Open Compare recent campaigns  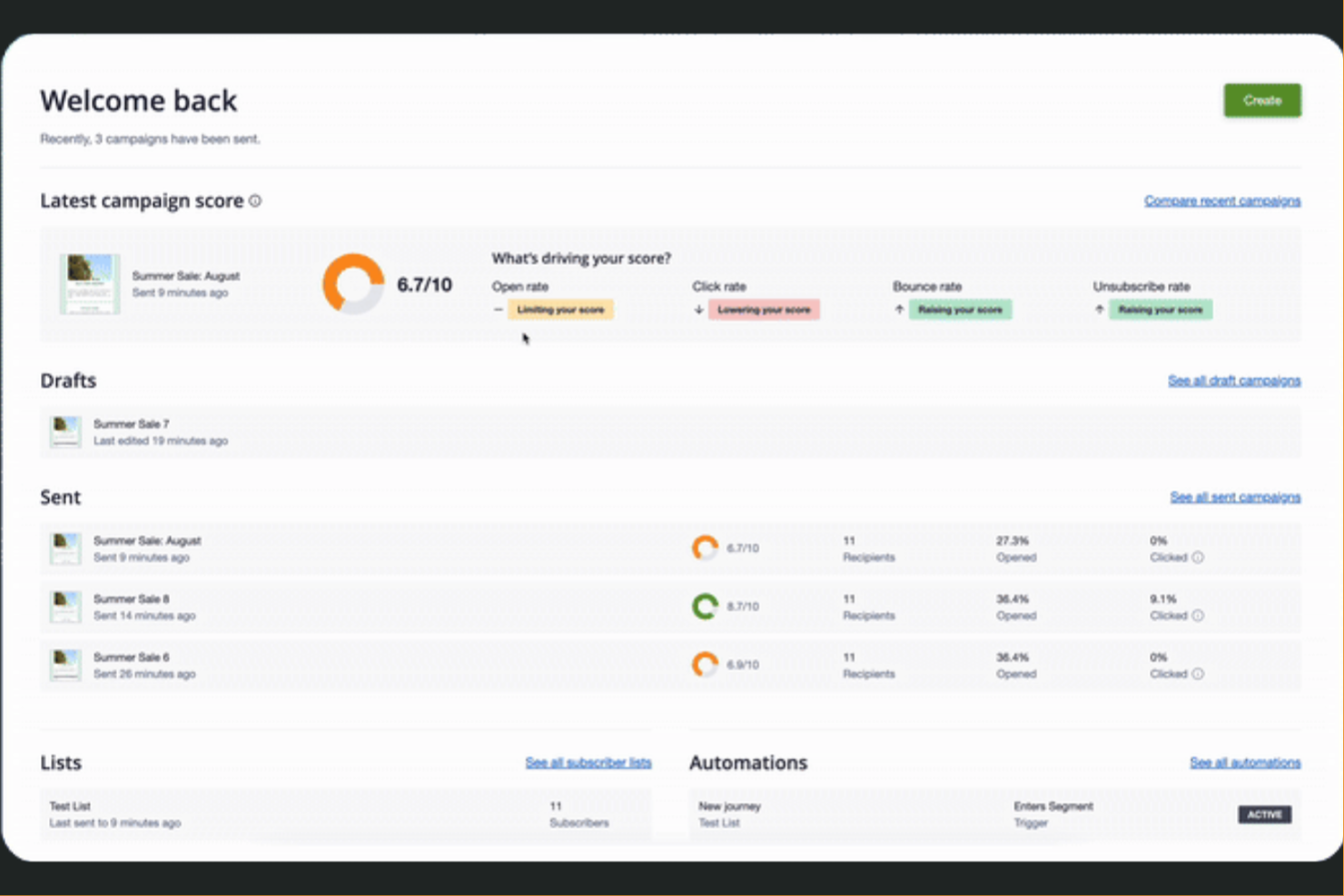1221,200
